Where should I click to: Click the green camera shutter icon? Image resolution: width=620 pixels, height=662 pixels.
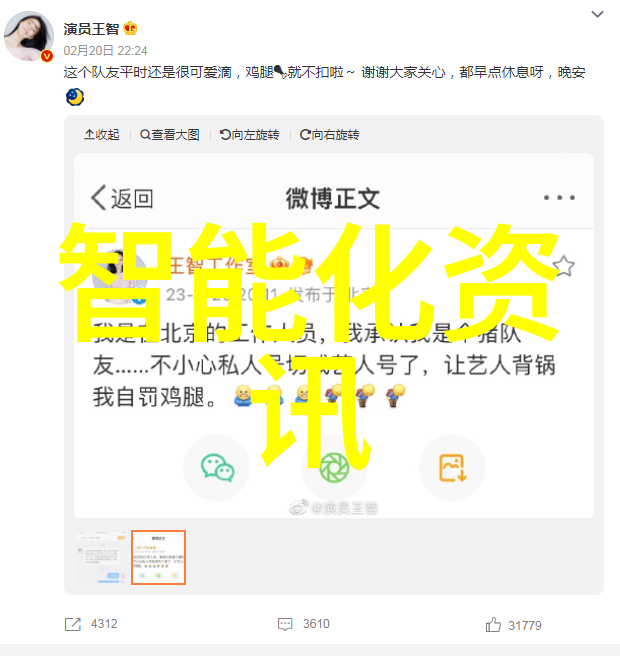pyautogui.click(x=334, y=467)
